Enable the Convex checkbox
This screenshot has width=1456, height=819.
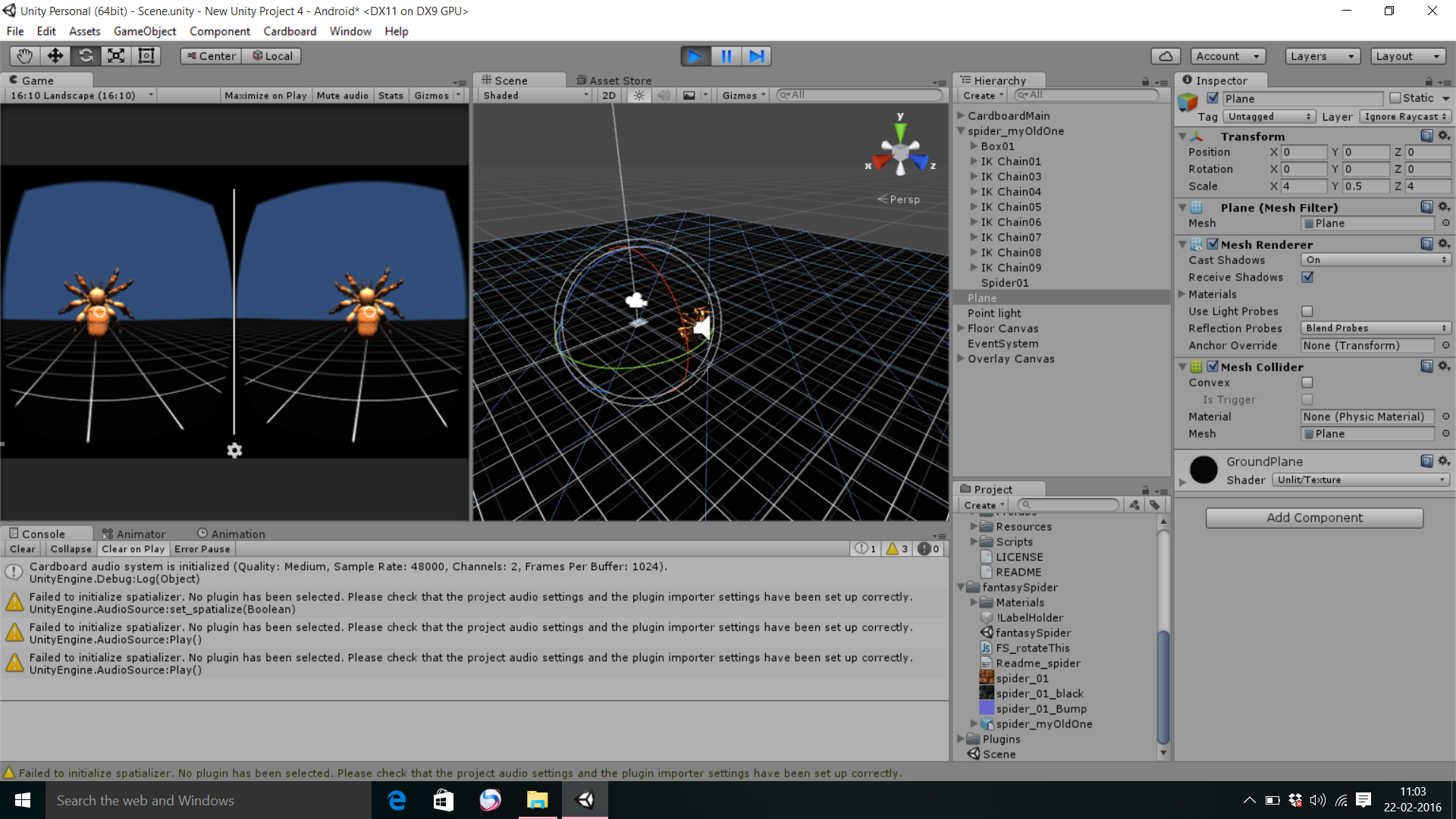[1307, 383]
